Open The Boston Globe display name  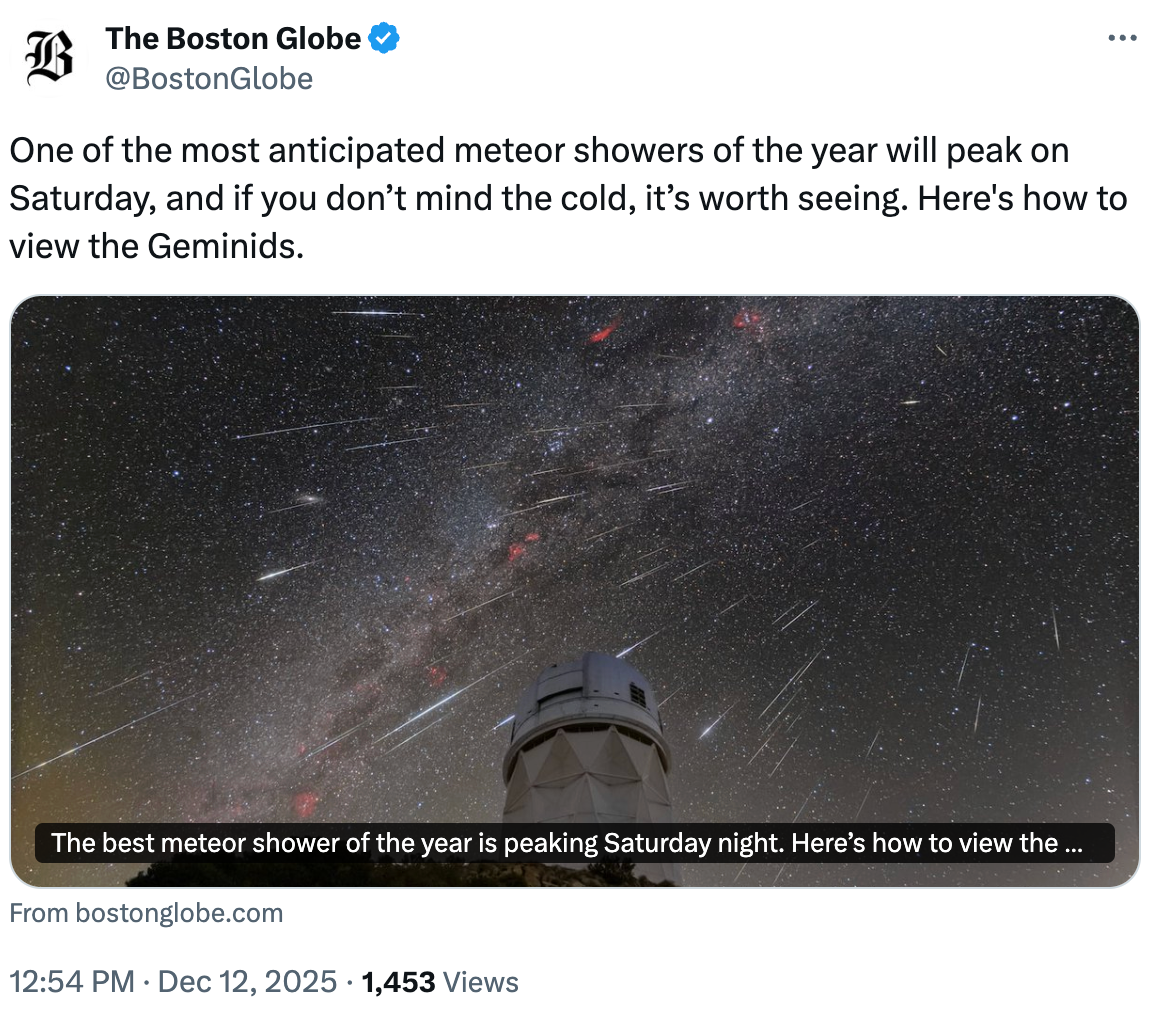233,39
